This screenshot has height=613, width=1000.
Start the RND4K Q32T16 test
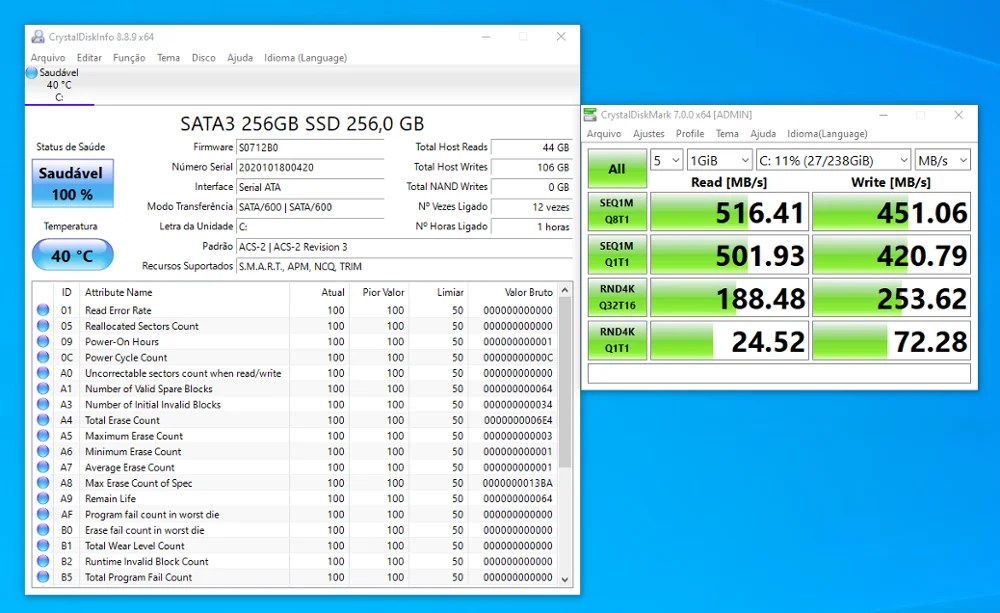[x=617, y=297]
